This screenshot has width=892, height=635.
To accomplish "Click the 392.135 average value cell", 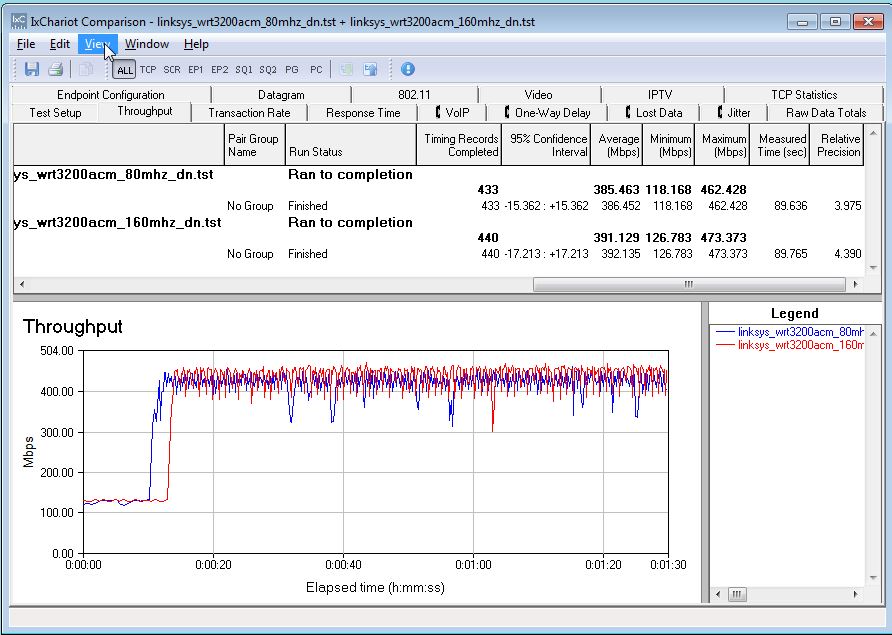I will pyautogui.click(x=621, y=253).
